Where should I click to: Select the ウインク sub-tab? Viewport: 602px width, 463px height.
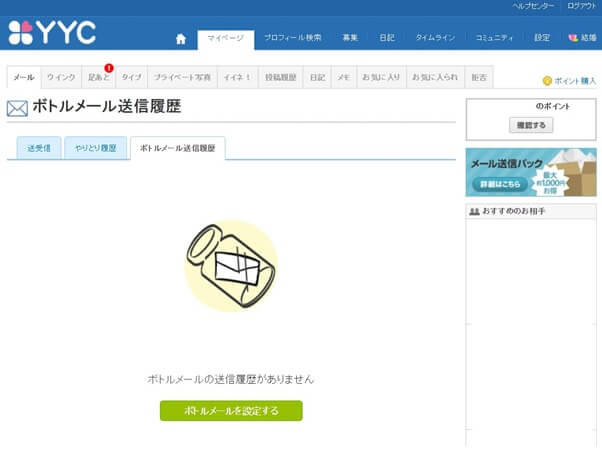pyautogui.click(x=61, y=77)
